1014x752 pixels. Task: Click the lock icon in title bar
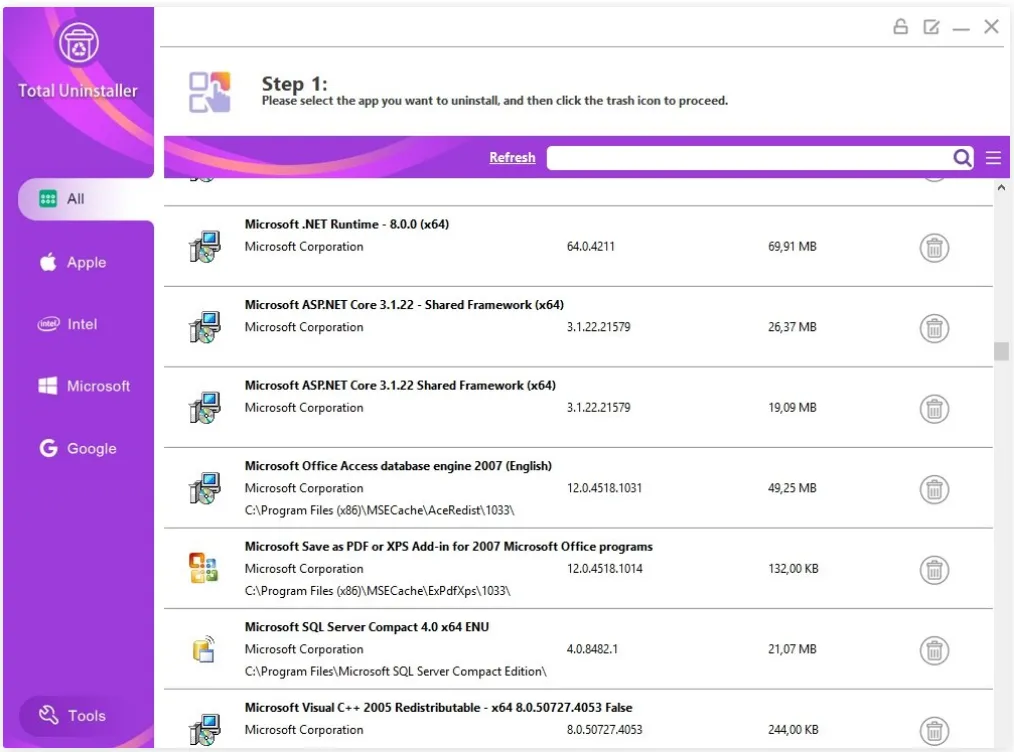pos(901,27)
